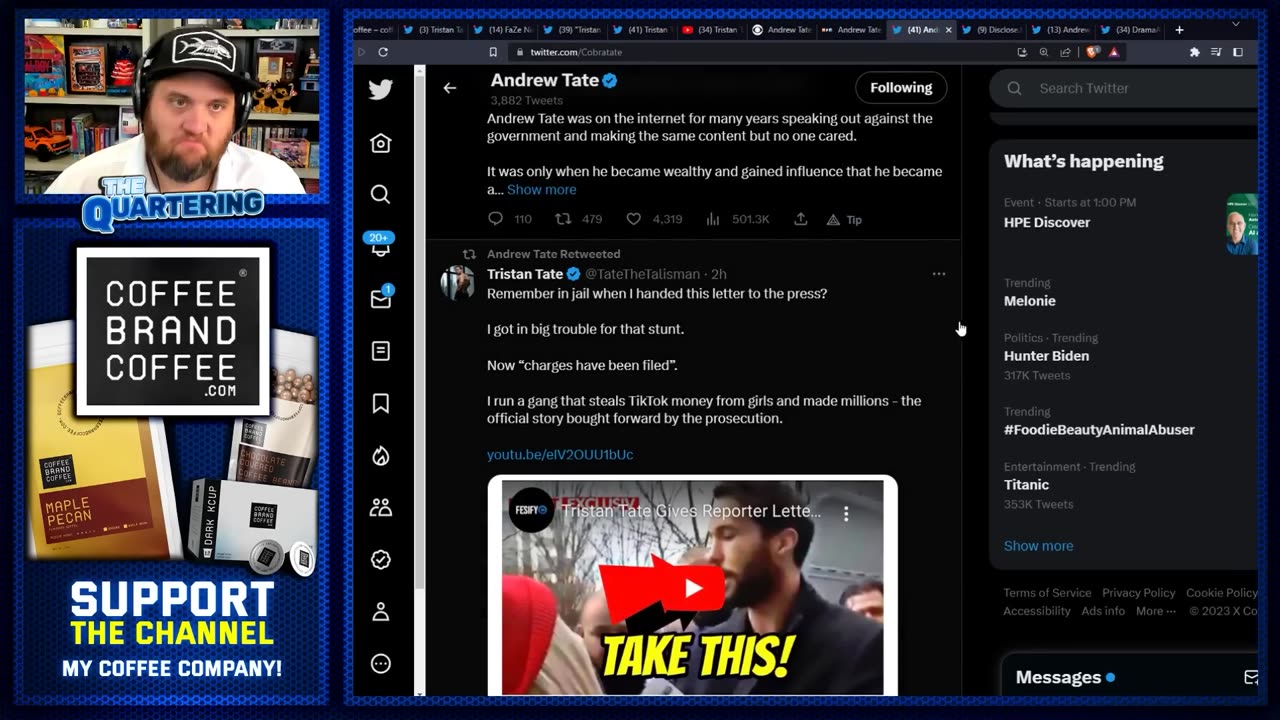Open Communities in the sidebar
This screenshot has height=720, width=1280.
[x=380, y=508]
